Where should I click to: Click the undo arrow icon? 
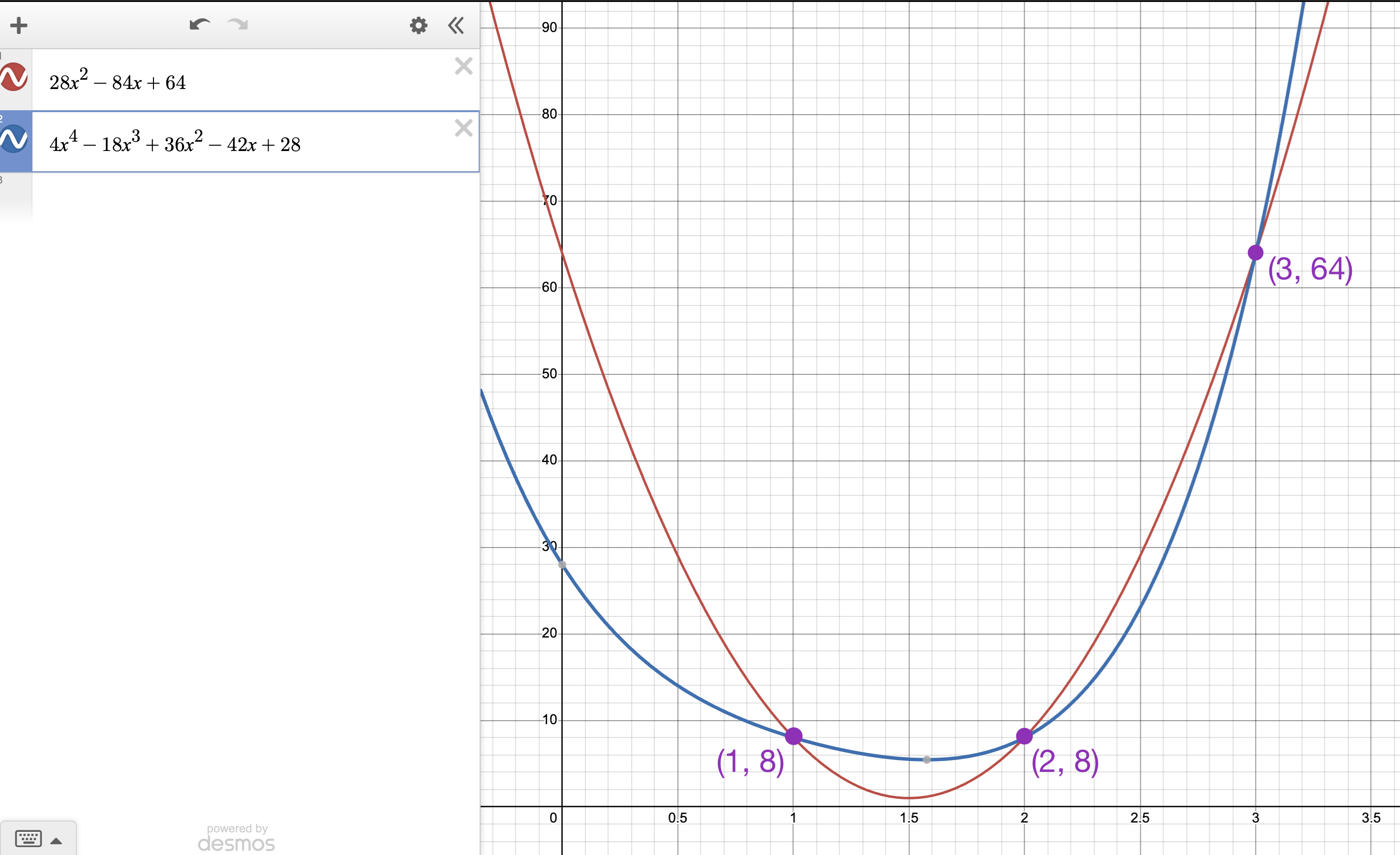199,25
